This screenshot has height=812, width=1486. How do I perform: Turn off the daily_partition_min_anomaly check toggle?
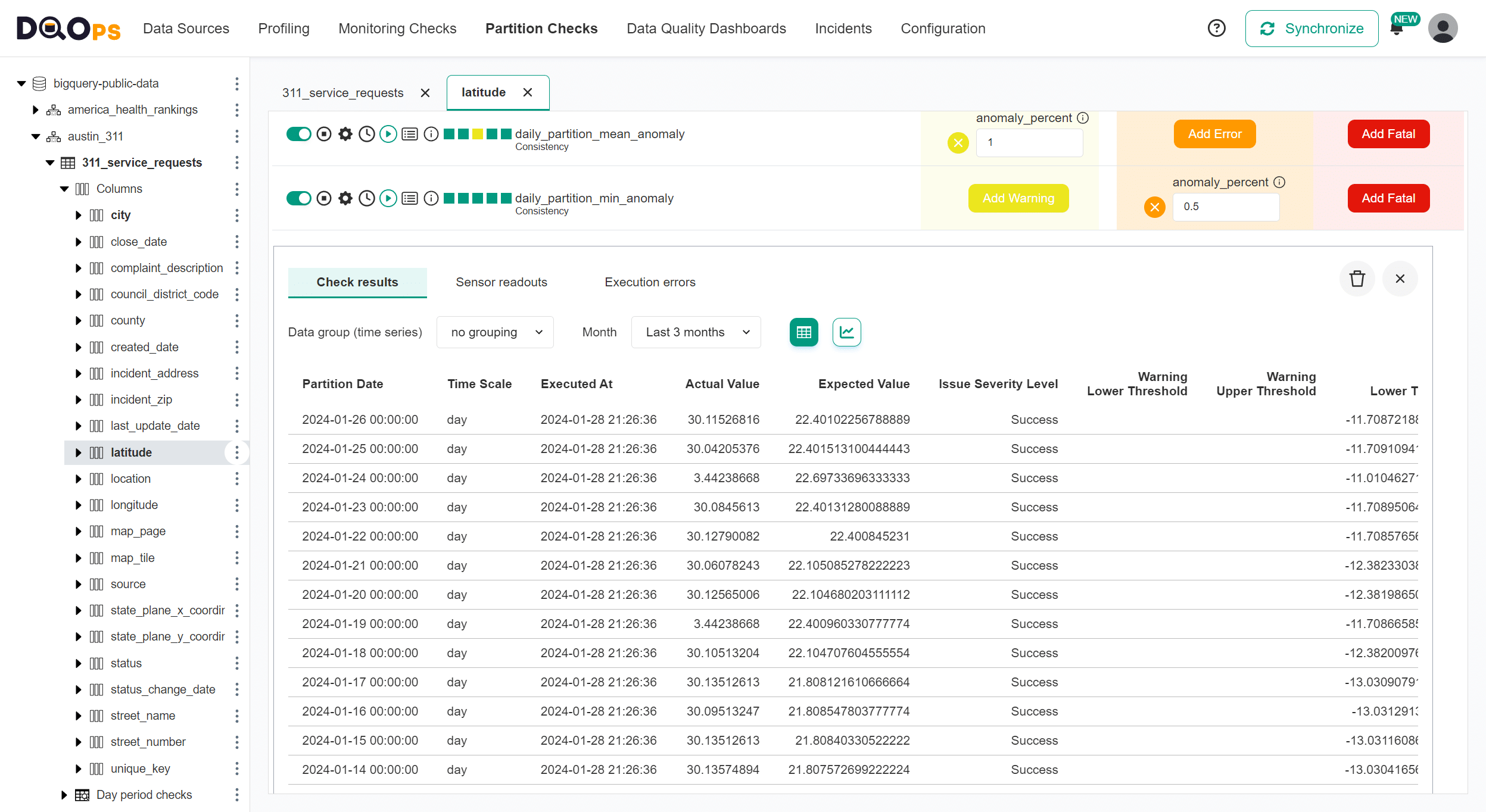coord(299,198)
